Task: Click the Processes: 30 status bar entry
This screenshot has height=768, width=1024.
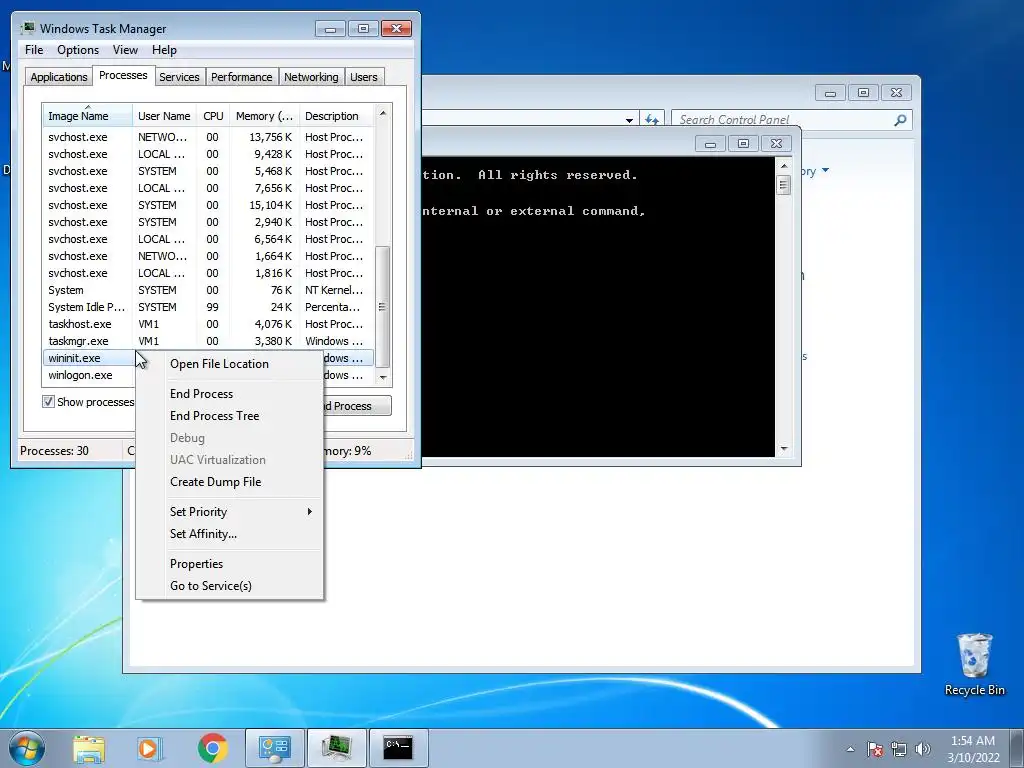Action: (55, 451)
